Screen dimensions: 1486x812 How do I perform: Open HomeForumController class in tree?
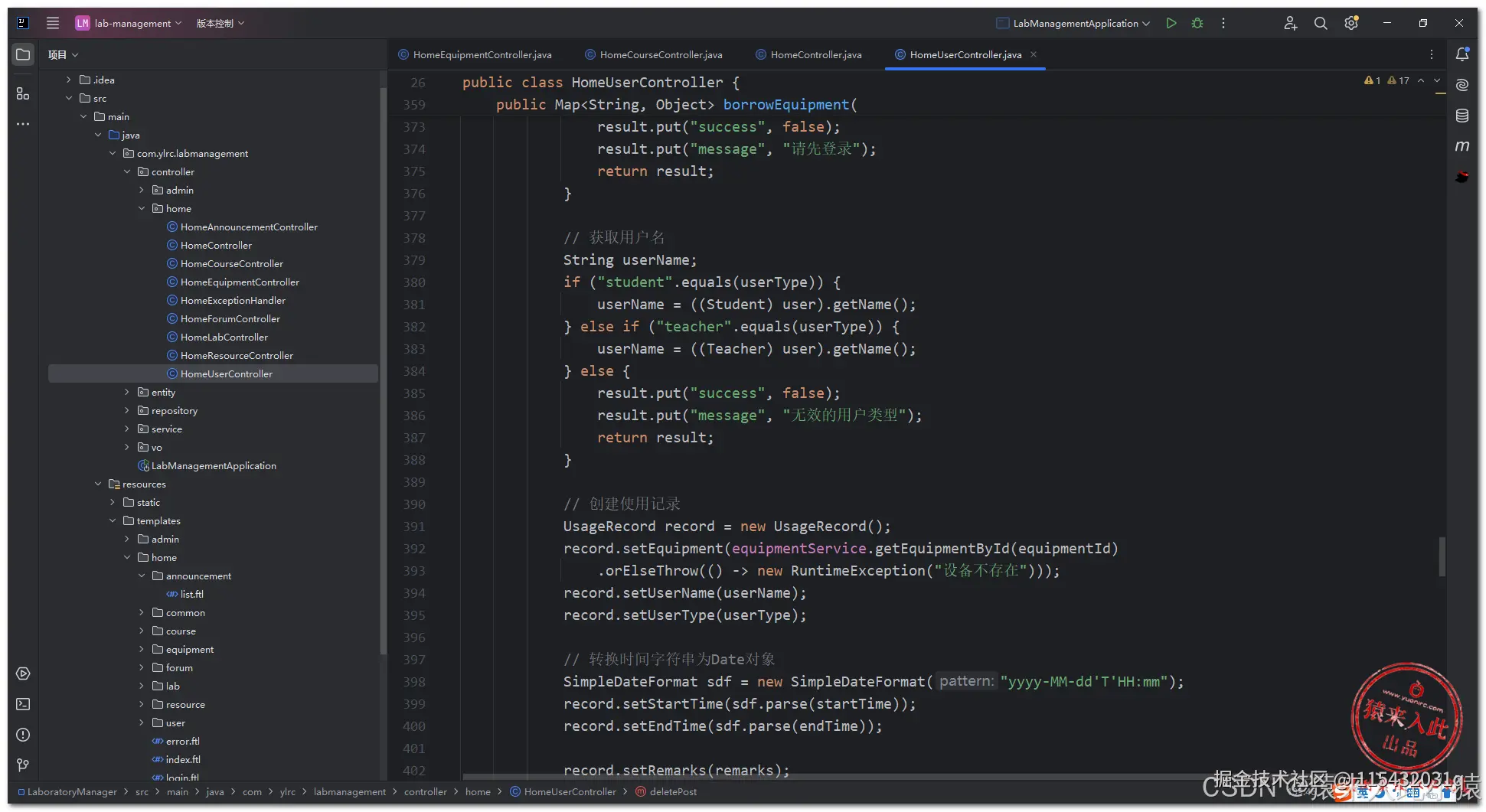click(x=230, y=318)
